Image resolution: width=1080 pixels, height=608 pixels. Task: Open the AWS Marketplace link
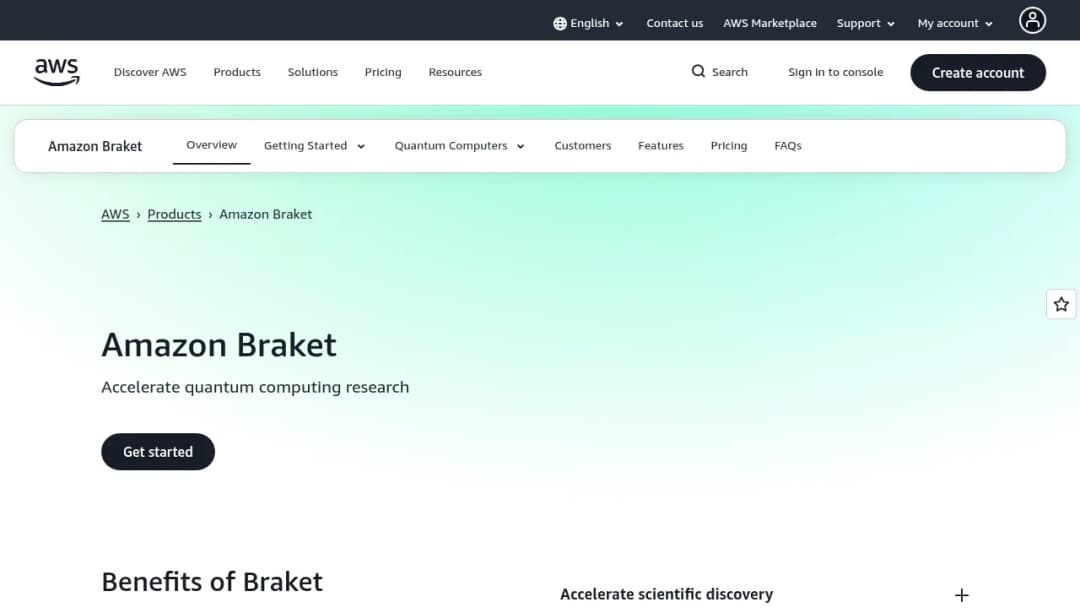(x=769, y=23)
